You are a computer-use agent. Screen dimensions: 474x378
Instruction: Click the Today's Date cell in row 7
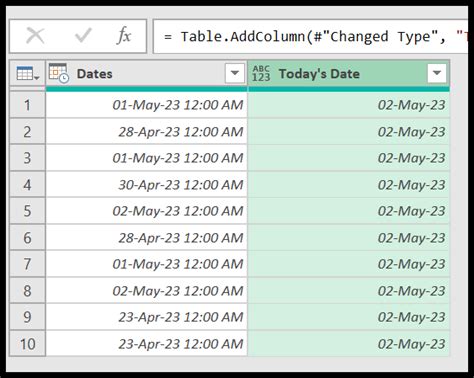(x=349, y=264)
